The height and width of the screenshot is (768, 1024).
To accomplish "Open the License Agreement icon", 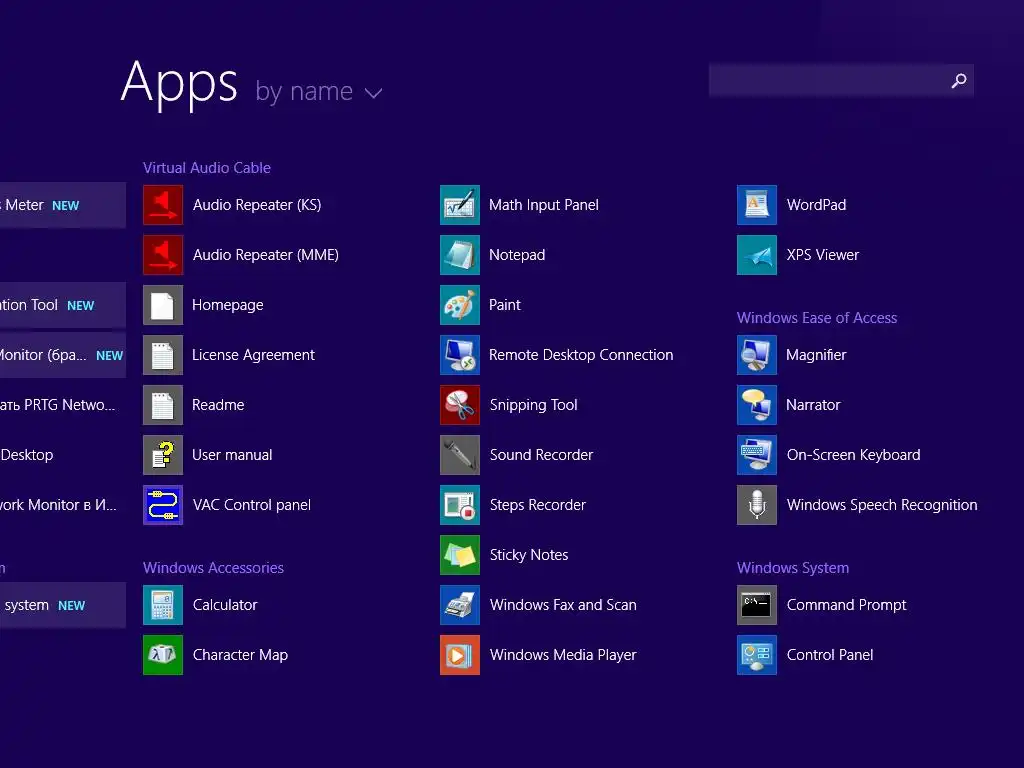I will 163,355.
